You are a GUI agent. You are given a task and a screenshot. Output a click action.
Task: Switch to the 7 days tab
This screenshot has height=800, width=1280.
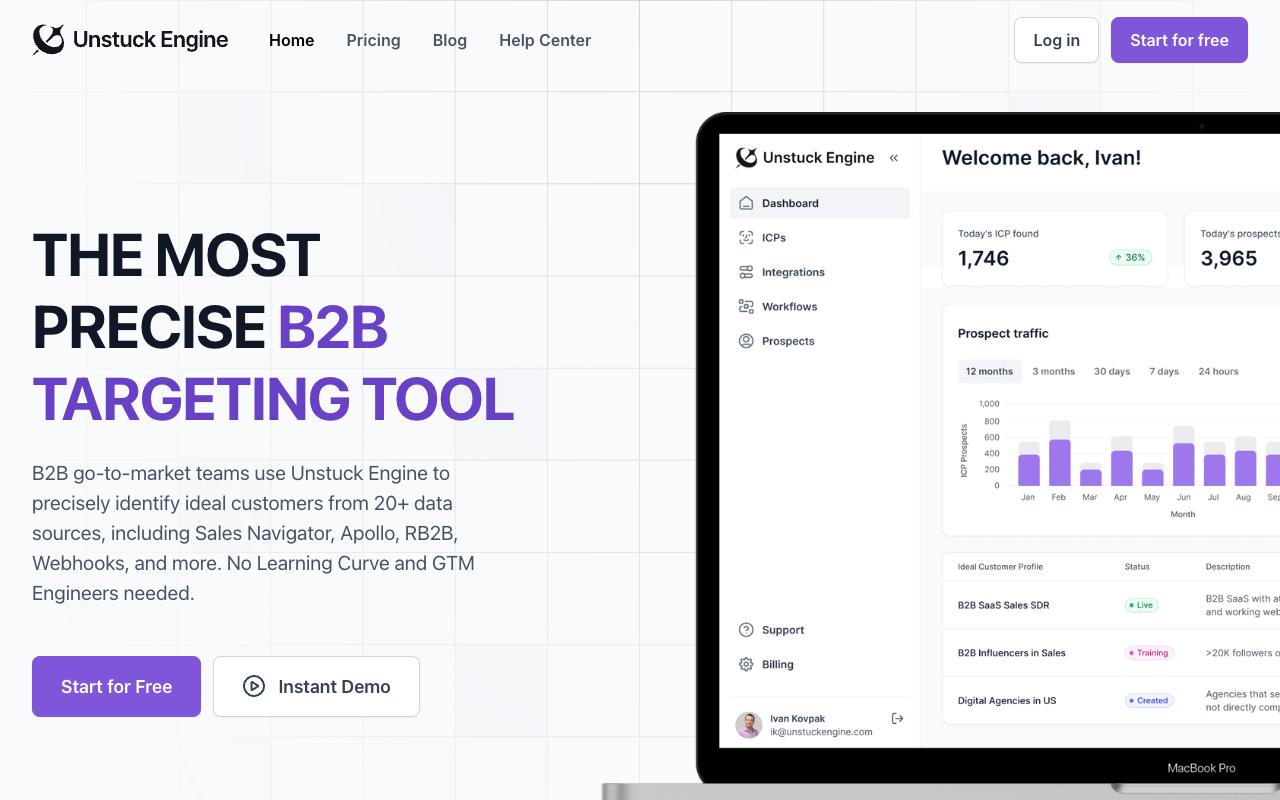[x=1164, y=371]
